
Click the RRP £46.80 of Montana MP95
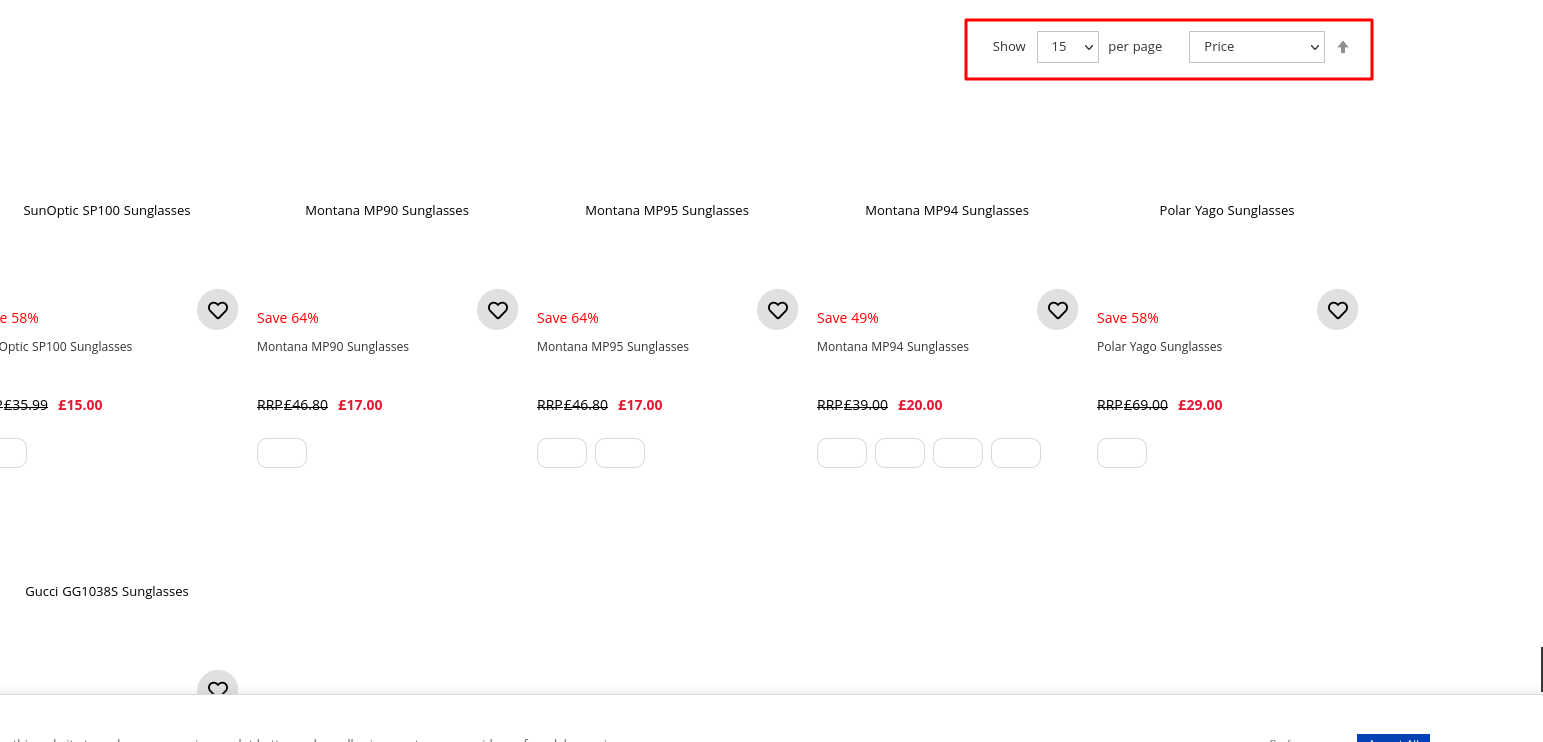click(572, 405)
